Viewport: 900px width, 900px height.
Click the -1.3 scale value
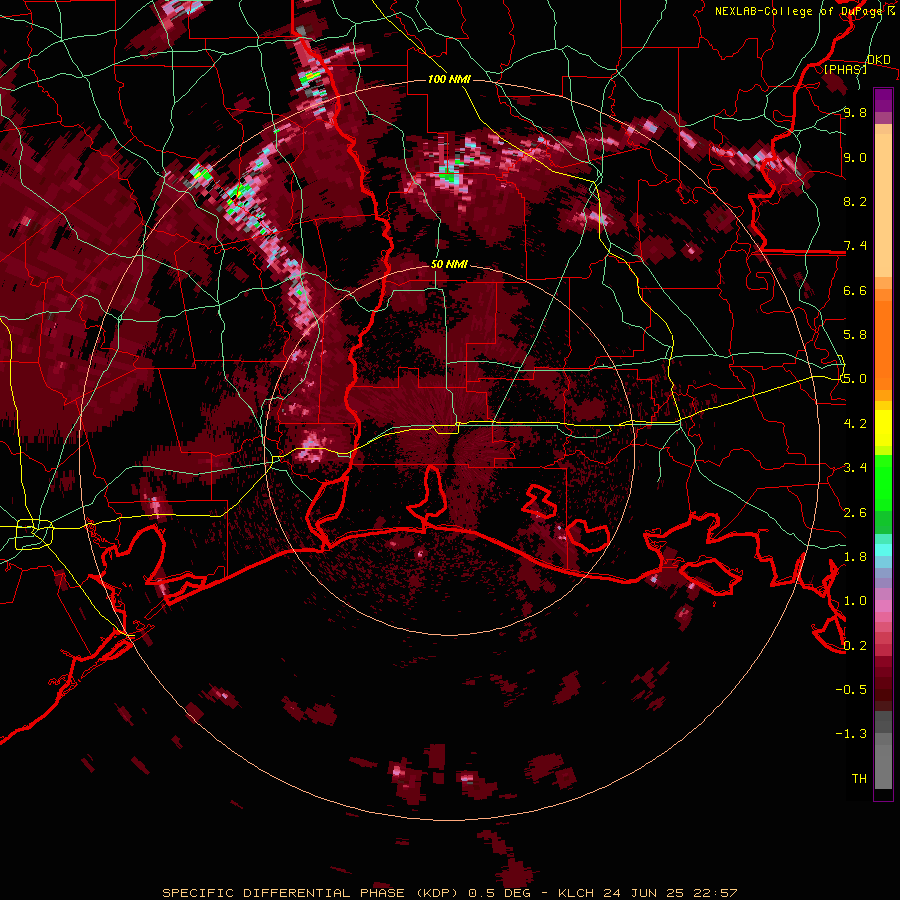[x=851, y=734]
